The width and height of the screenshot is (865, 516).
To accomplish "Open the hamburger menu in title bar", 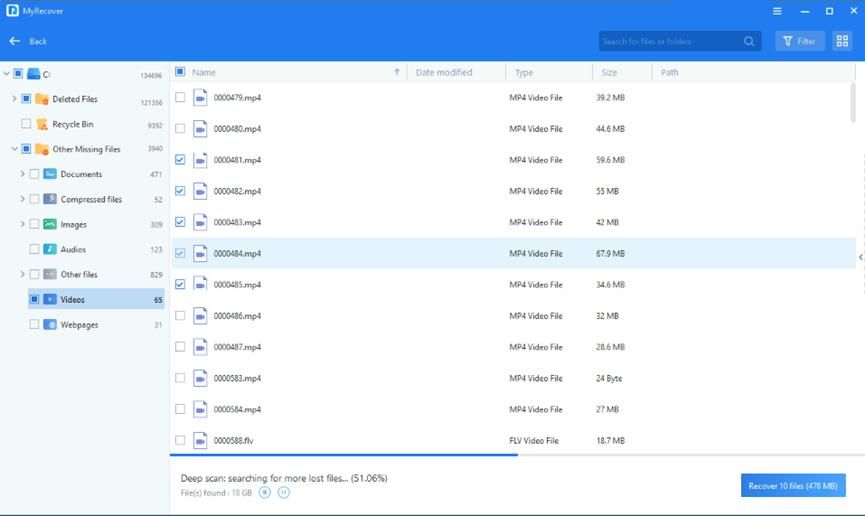I will click(x=778, y=11).
